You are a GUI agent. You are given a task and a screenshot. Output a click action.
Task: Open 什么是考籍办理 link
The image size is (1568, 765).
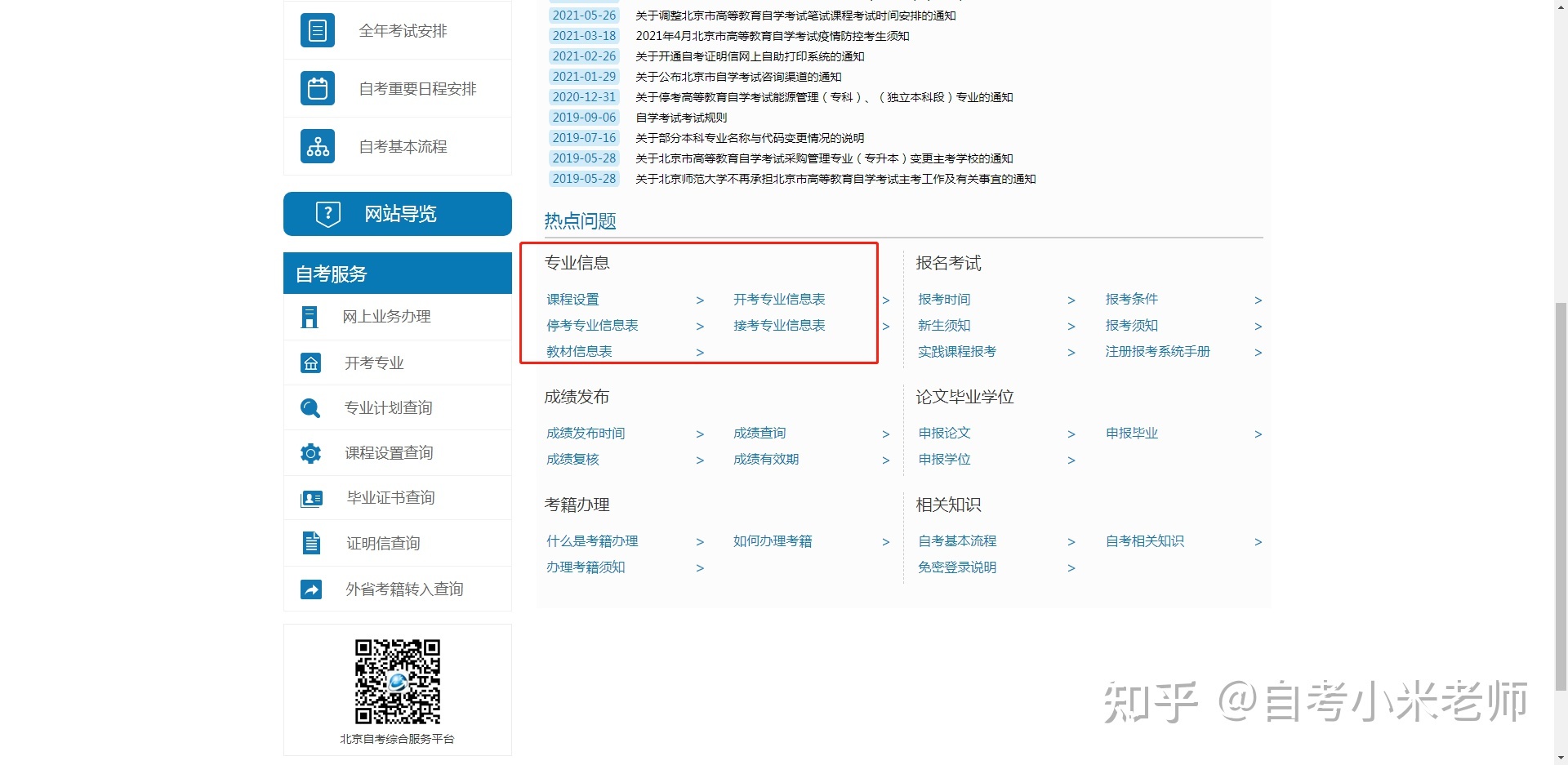(x=592, y=541)
